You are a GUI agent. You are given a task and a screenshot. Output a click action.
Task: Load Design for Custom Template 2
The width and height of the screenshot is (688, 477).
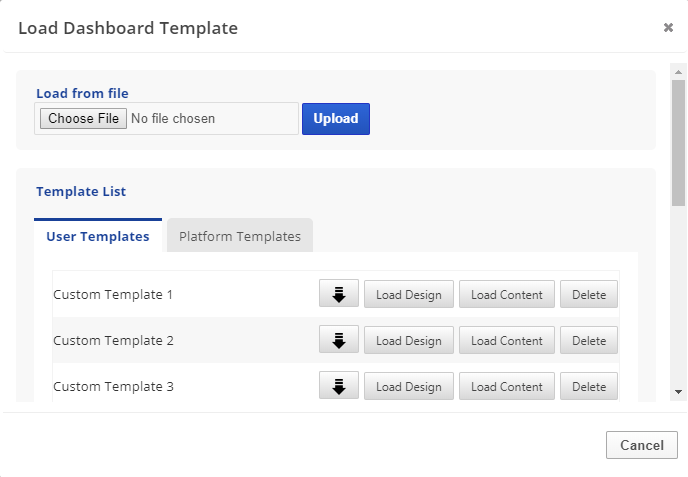(408, 340)
